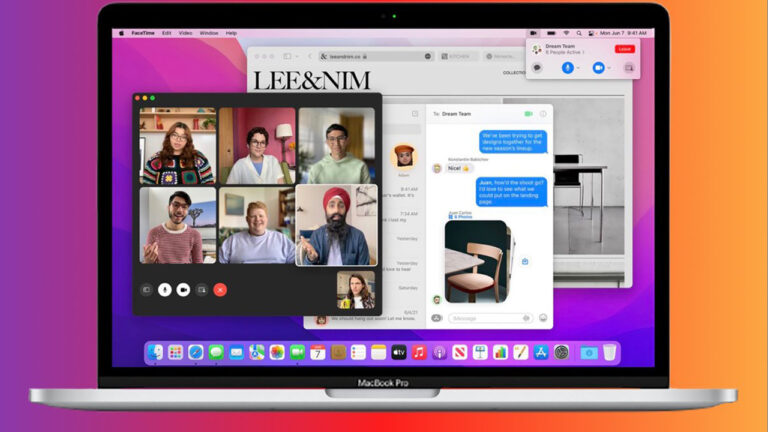Open Photos from the Dock
The image size is (768, 432).
point(277,353)
